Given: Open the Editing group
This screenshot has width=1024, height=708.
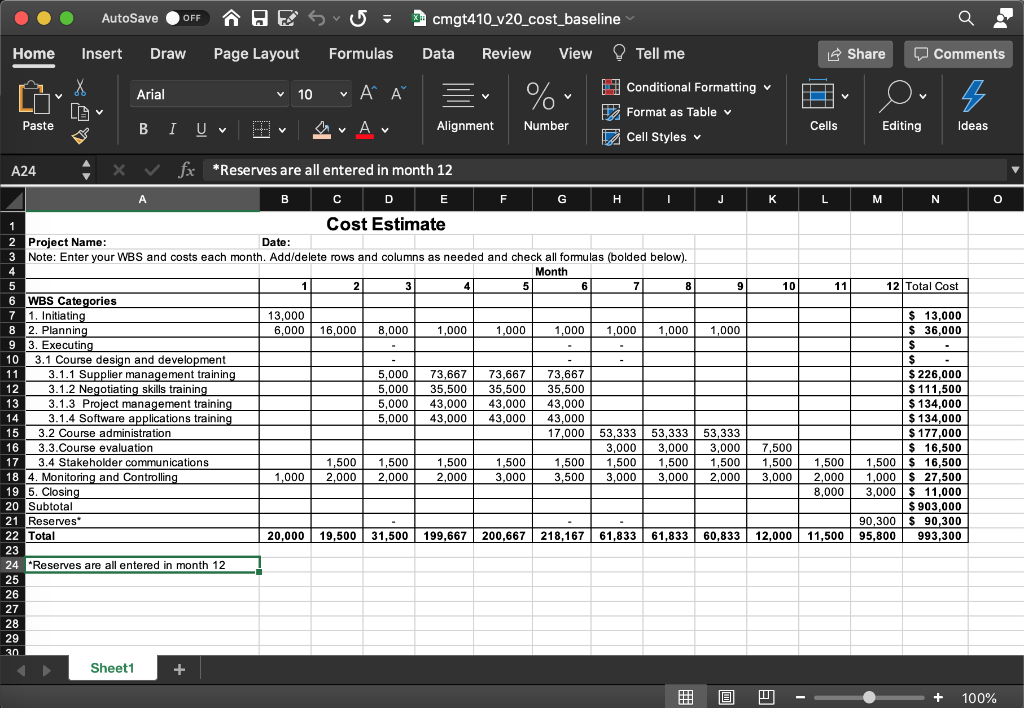Looking at the screenshot, I should 902,108.
